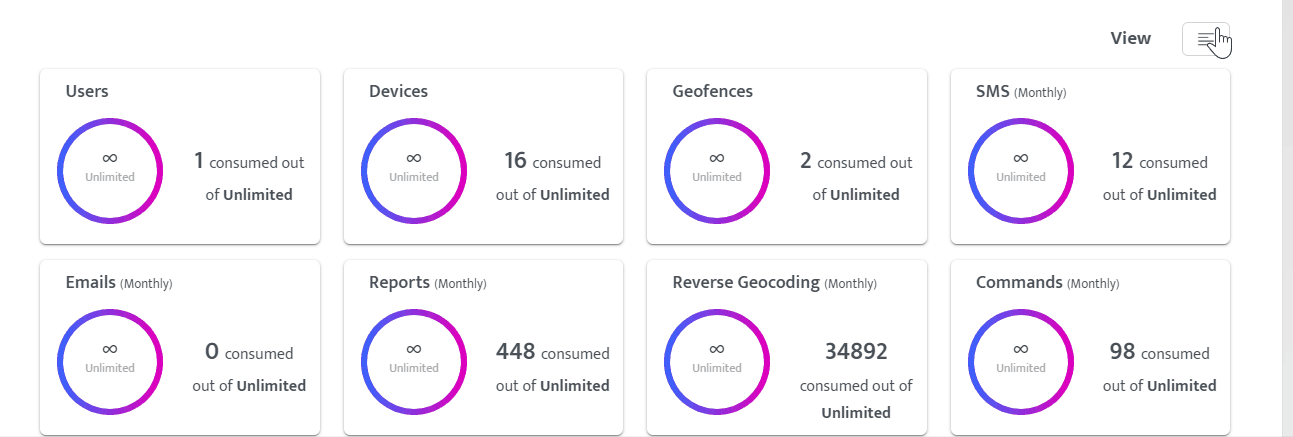Image resolution: width=1293 pixels, height=437 pixels.
Task: Toggle the list View button
Action: point(1205,39)
